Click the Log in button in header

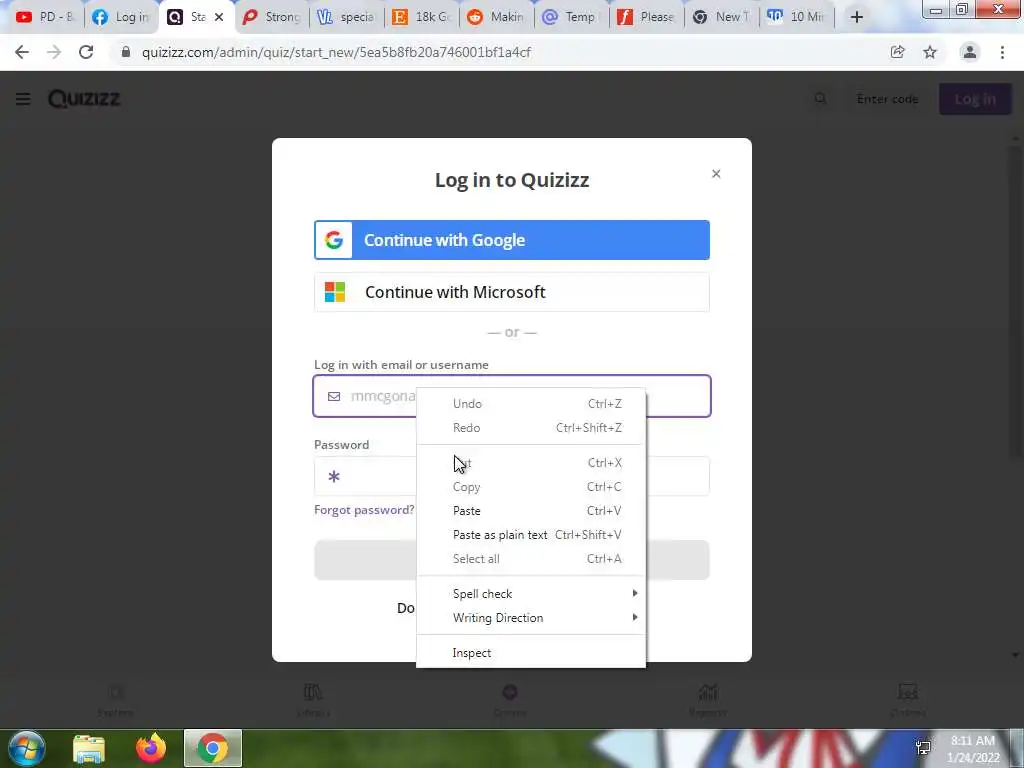pos(975,99)
